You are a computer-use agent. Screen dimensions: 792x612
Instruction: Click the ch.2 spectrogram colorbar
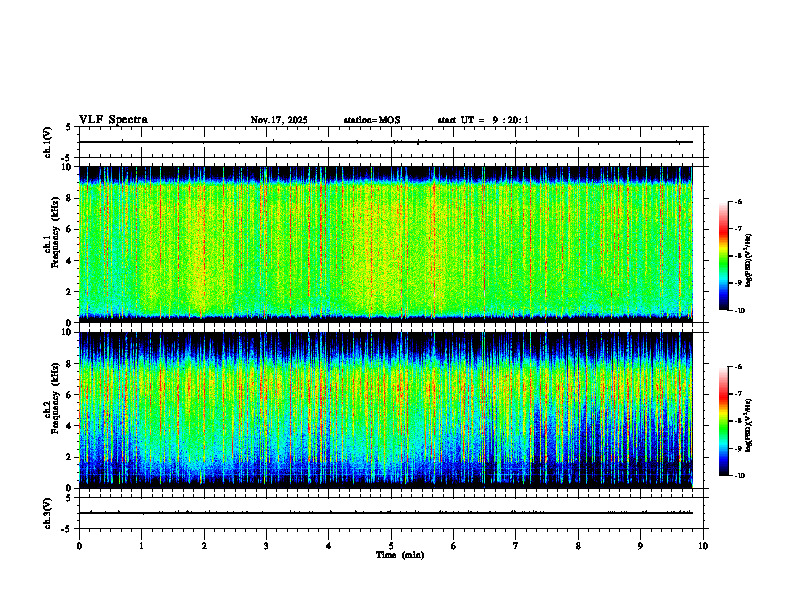tap(724, 421)
